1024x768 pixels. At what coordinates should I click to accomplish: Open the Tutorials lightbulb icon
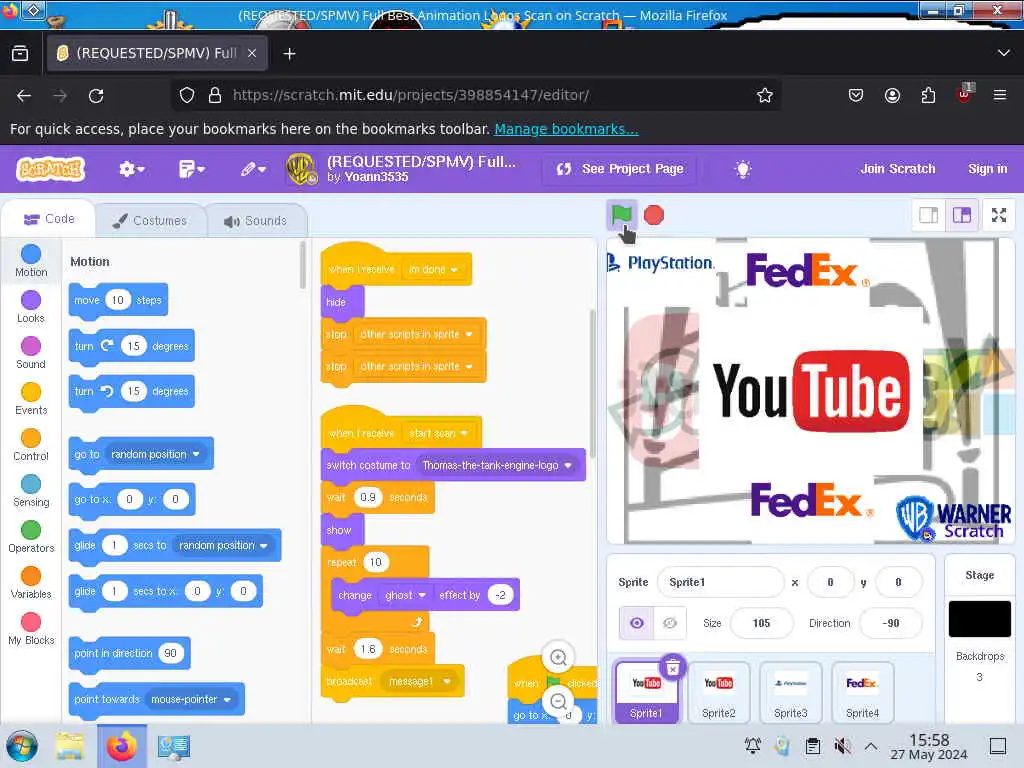tap(743, 169)
